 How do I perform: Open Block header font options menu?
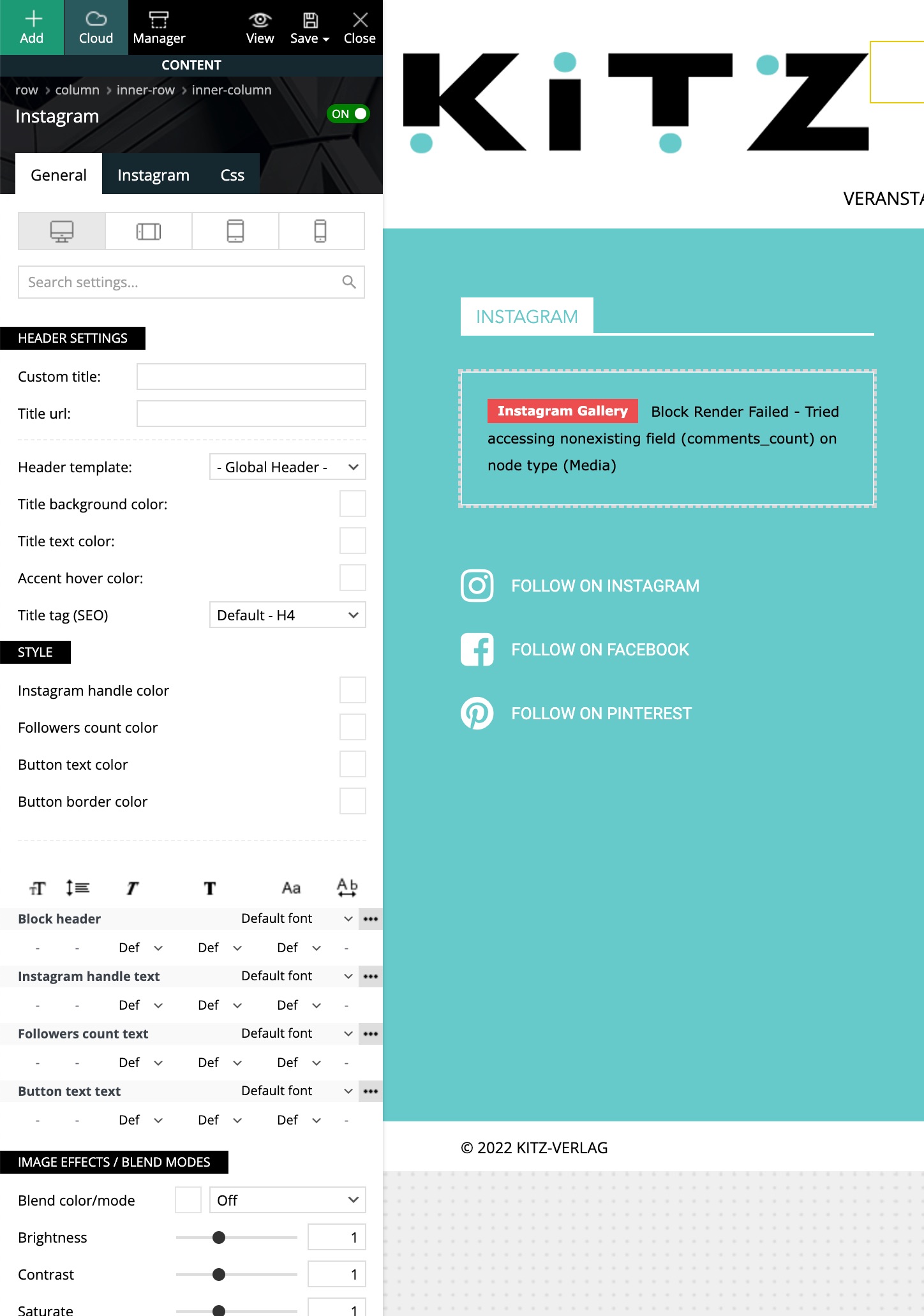pos(371,919)
